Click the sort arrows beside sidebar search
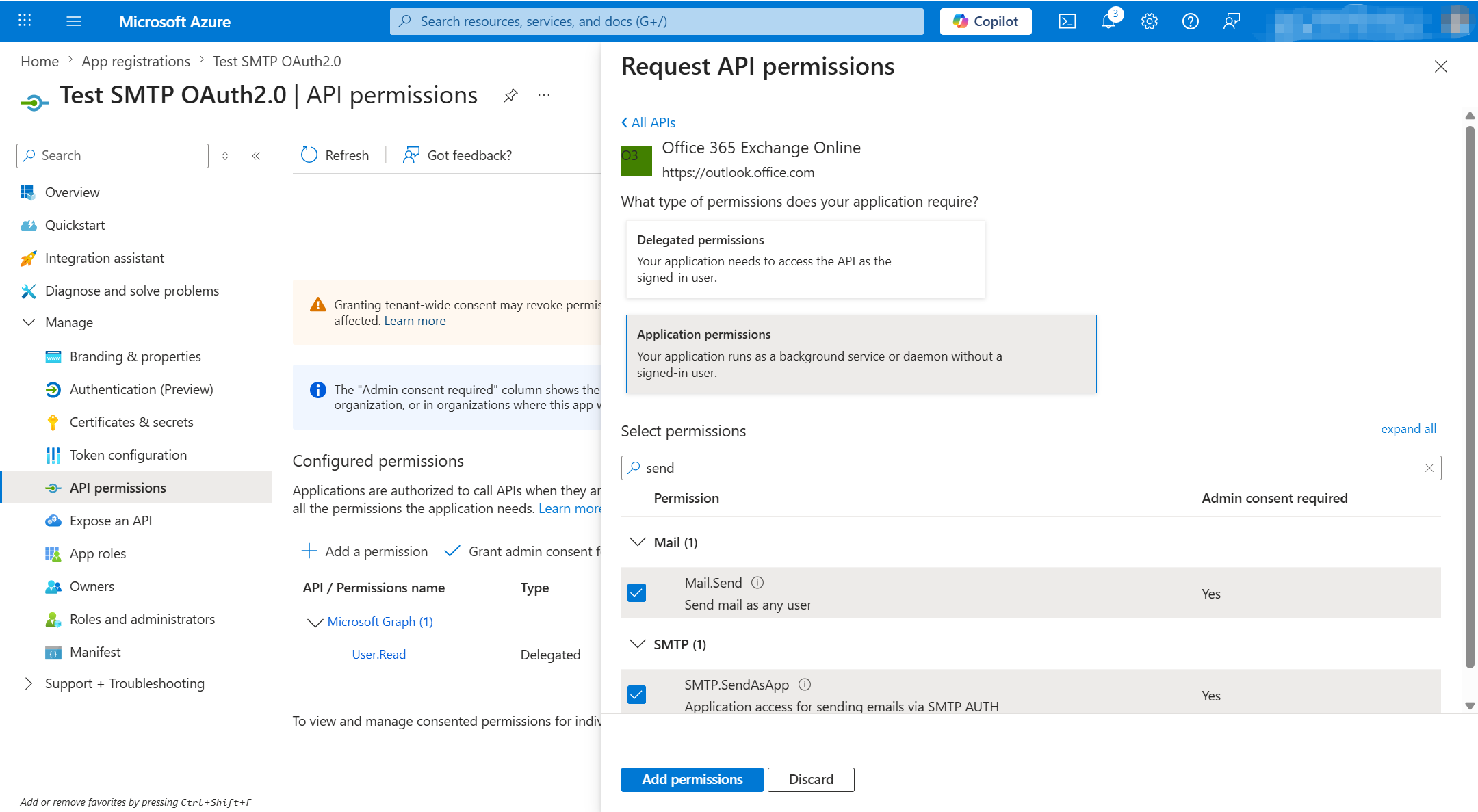The width and height of the screenshot is (1478, 812). click(x=225, y=156)
